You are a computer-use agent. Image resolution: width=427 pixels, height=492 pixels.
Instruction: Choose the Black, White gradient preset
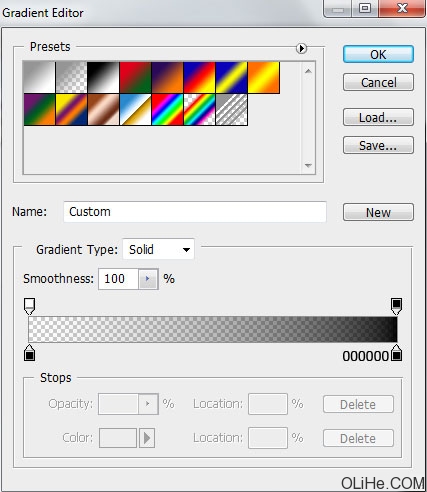tap(103, 77)
